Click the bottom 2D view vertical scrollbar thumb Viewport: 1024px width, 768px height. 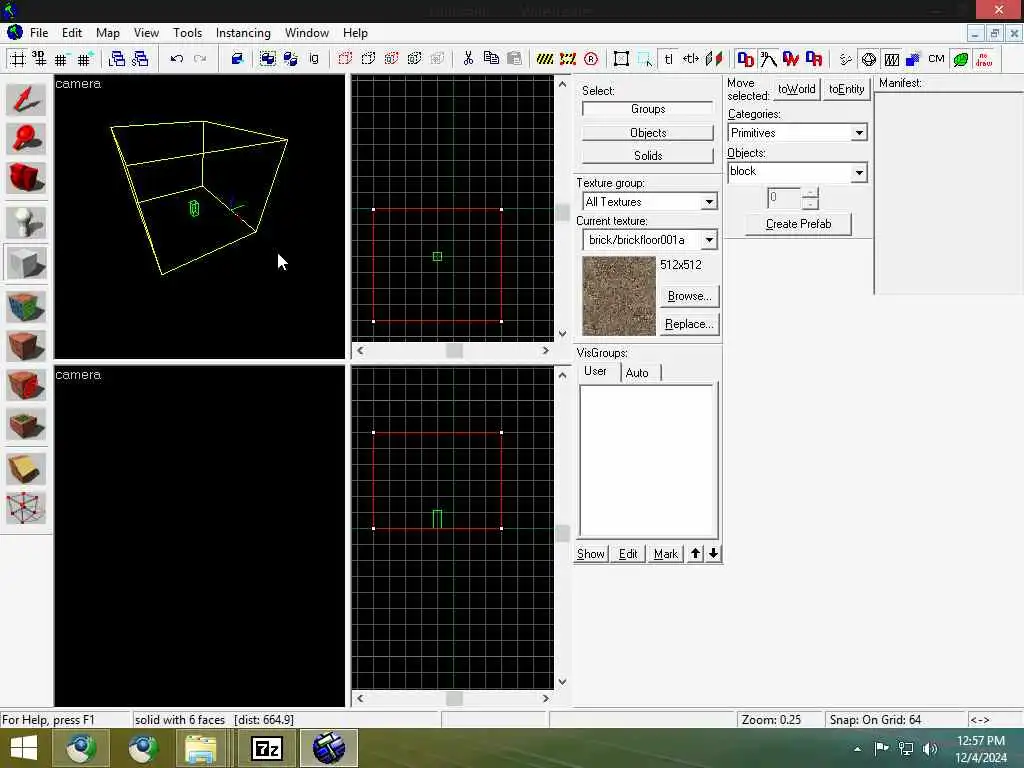click(562, 533)
